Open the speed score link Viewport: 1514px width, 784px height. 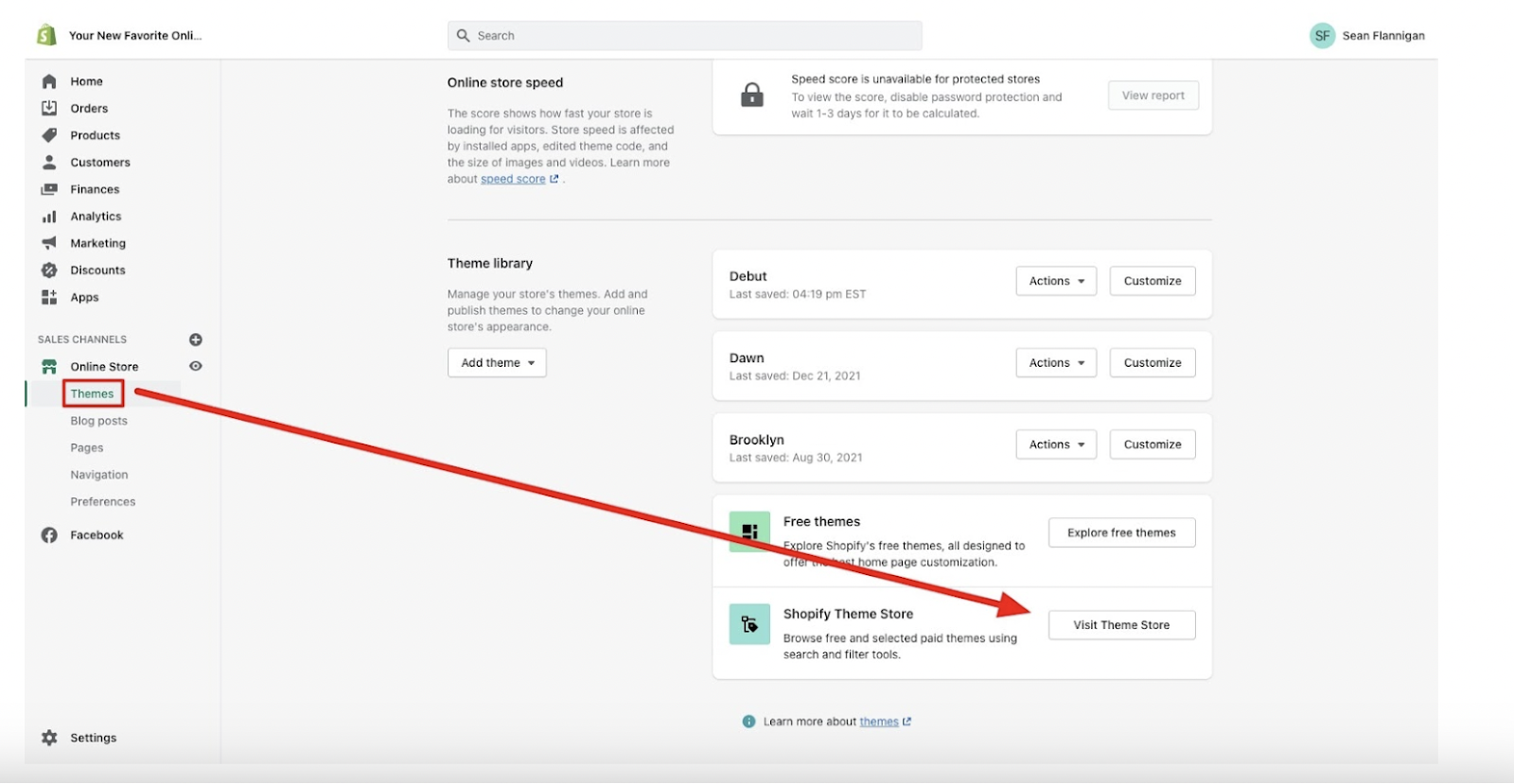pyautogui.click(x=513, y=179)
